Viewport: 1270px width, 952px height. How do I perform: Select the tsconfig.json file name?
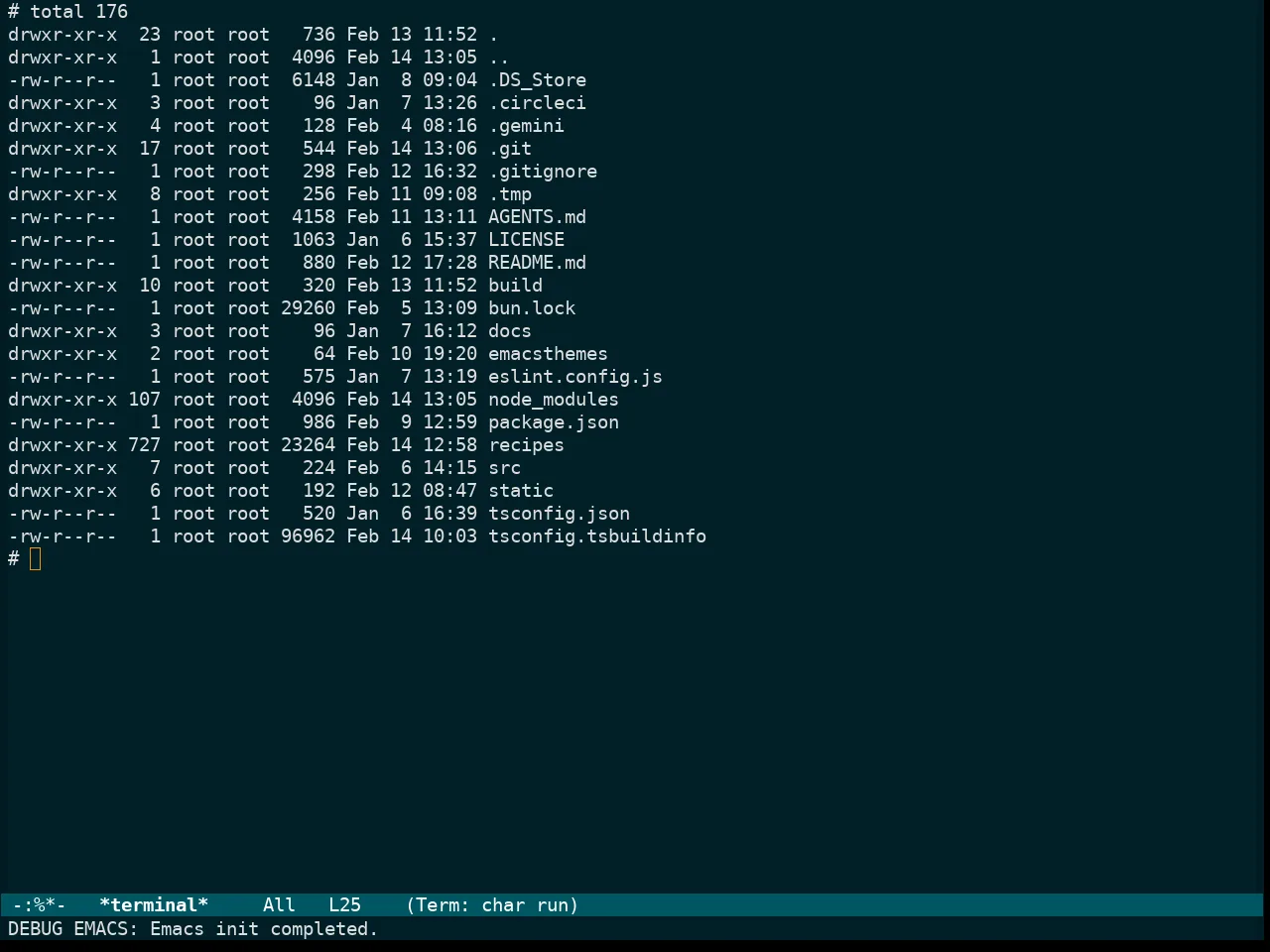[559, 514]
